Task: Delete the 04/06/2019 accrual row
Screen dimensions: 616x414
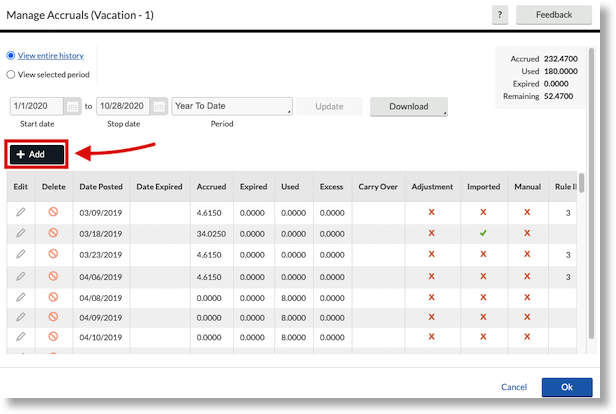Action: point(53,276)
